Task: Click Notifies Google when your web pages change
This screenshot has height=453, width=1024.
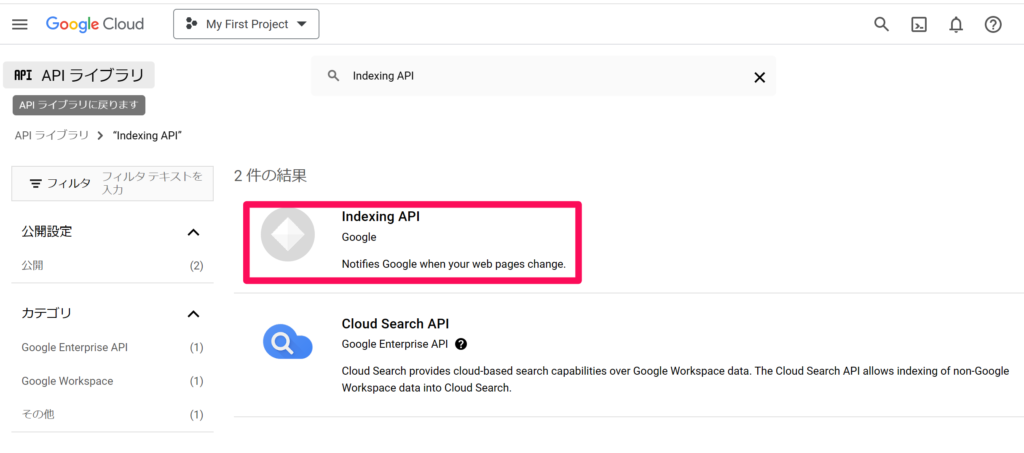Action: [454, 264]
